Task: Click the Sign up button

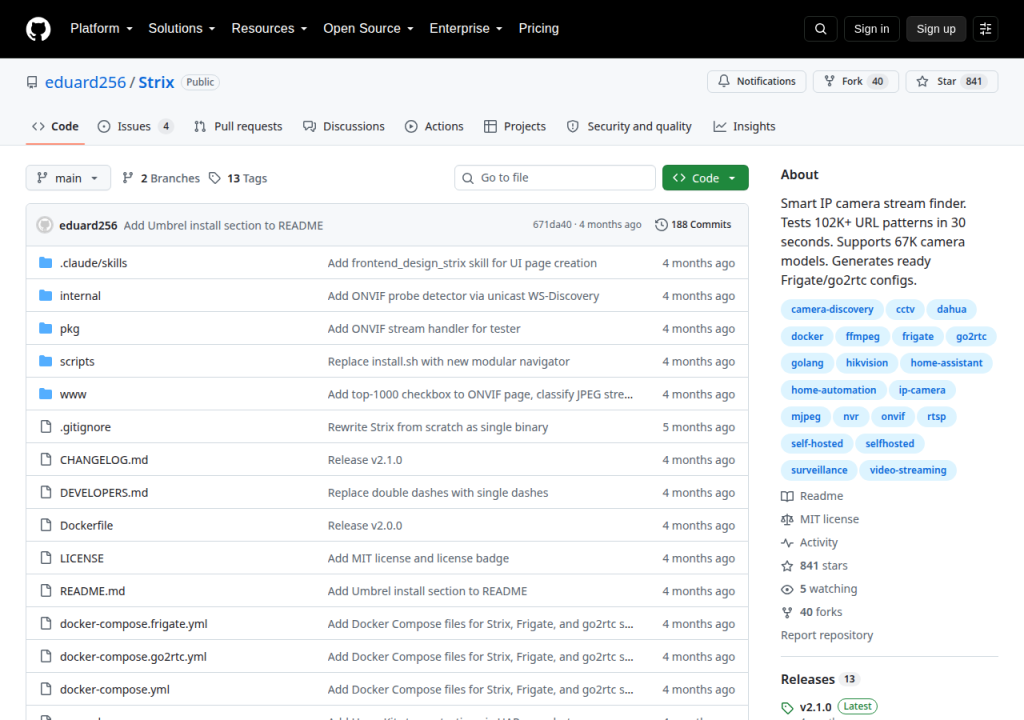Action: [936, 29]
